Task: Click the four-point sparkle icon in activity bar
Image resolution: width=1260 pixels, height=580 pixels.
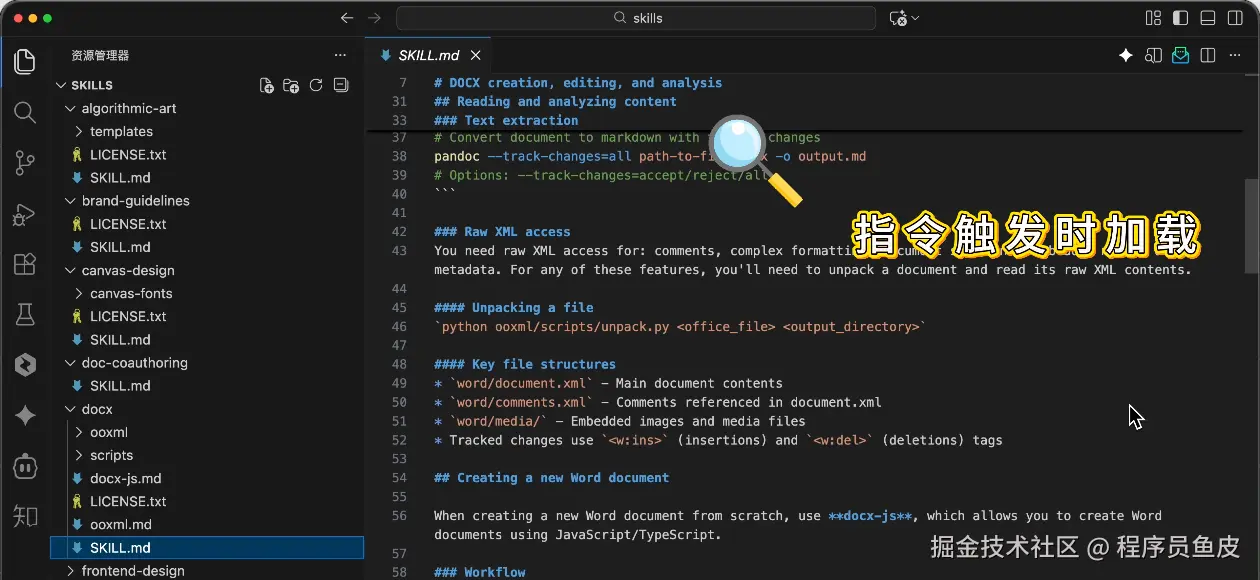Action: point(25,415)
